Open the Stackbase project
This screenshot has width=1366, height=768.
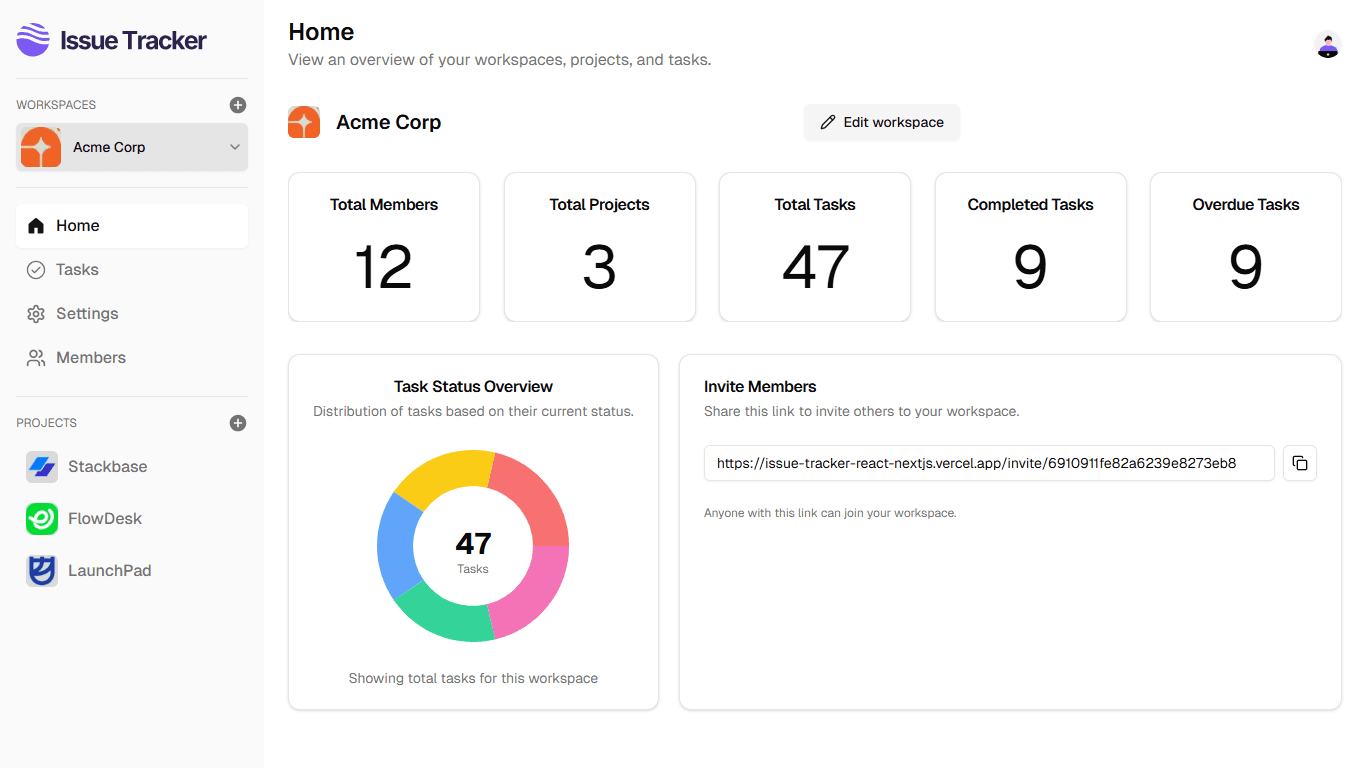coord(107,467)
